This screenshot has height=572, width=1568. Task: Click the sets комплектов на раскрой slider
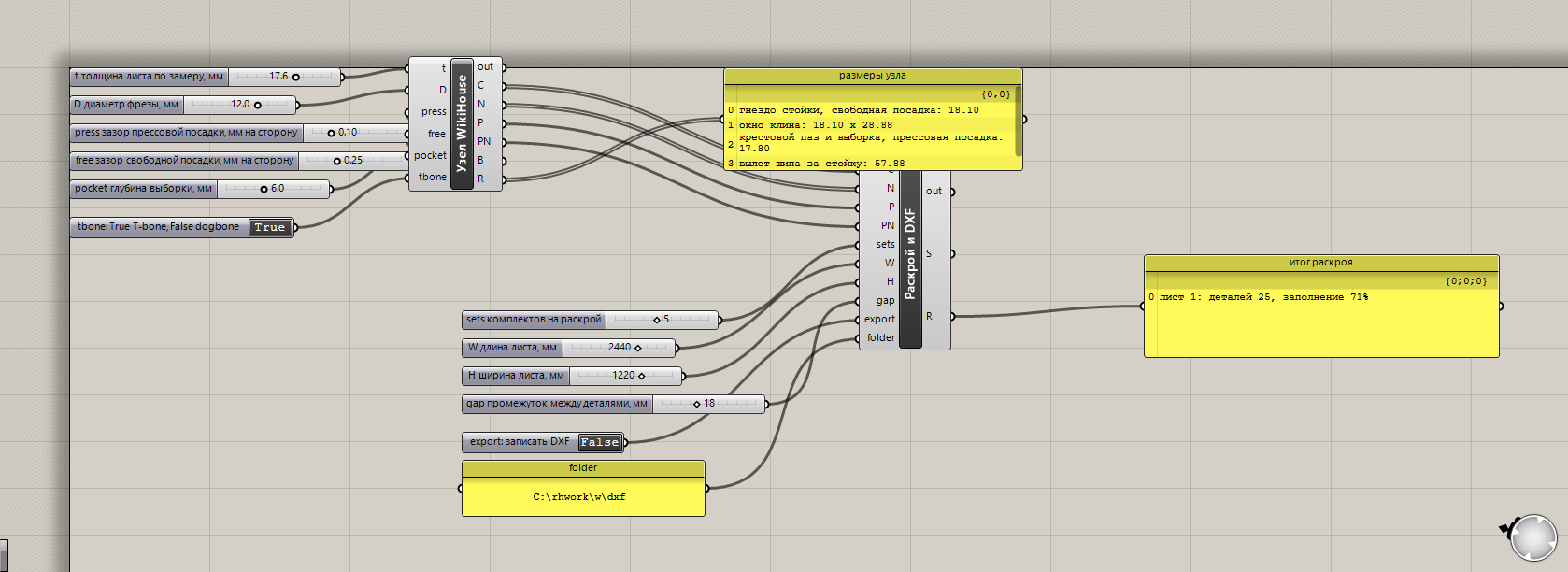[591, 320]
